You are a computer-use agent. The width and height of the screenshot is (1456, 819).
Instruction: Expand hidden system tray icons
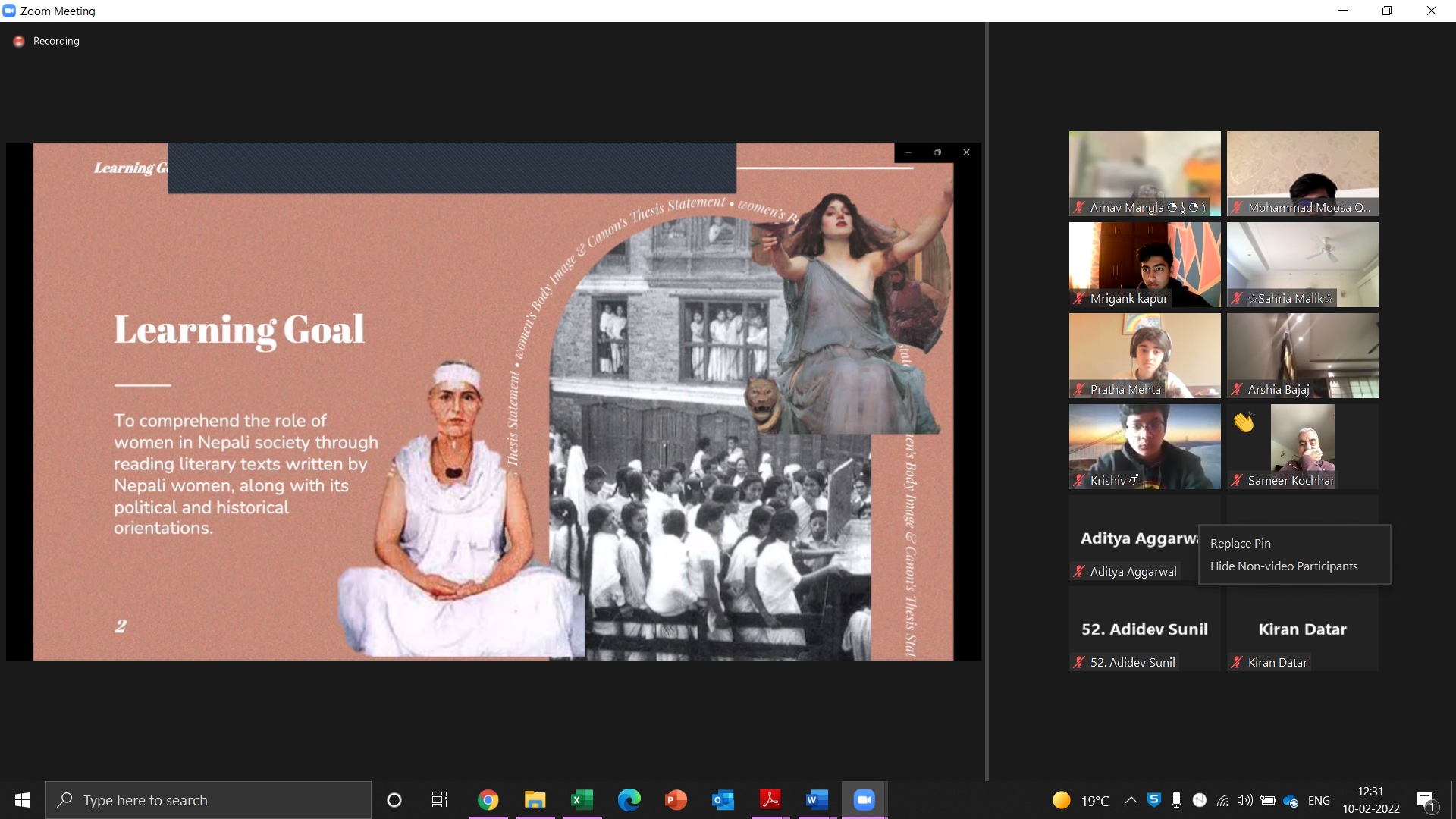click(1131, 800)
